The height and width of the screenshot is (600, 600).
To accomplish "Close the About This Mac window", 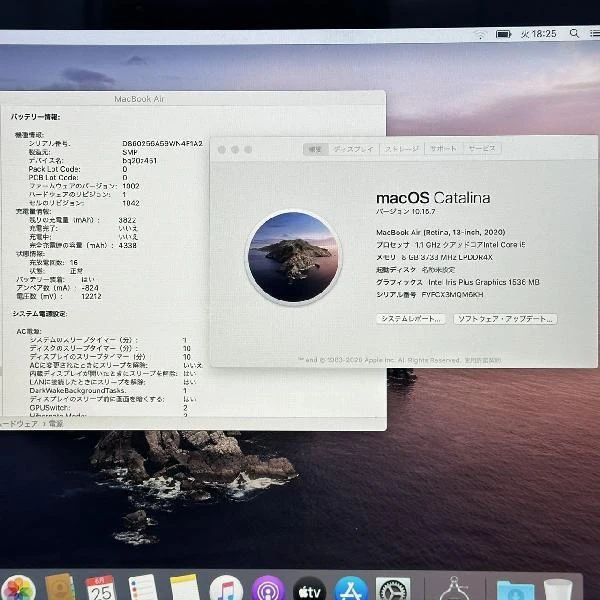I will click(x=222, y=150).
